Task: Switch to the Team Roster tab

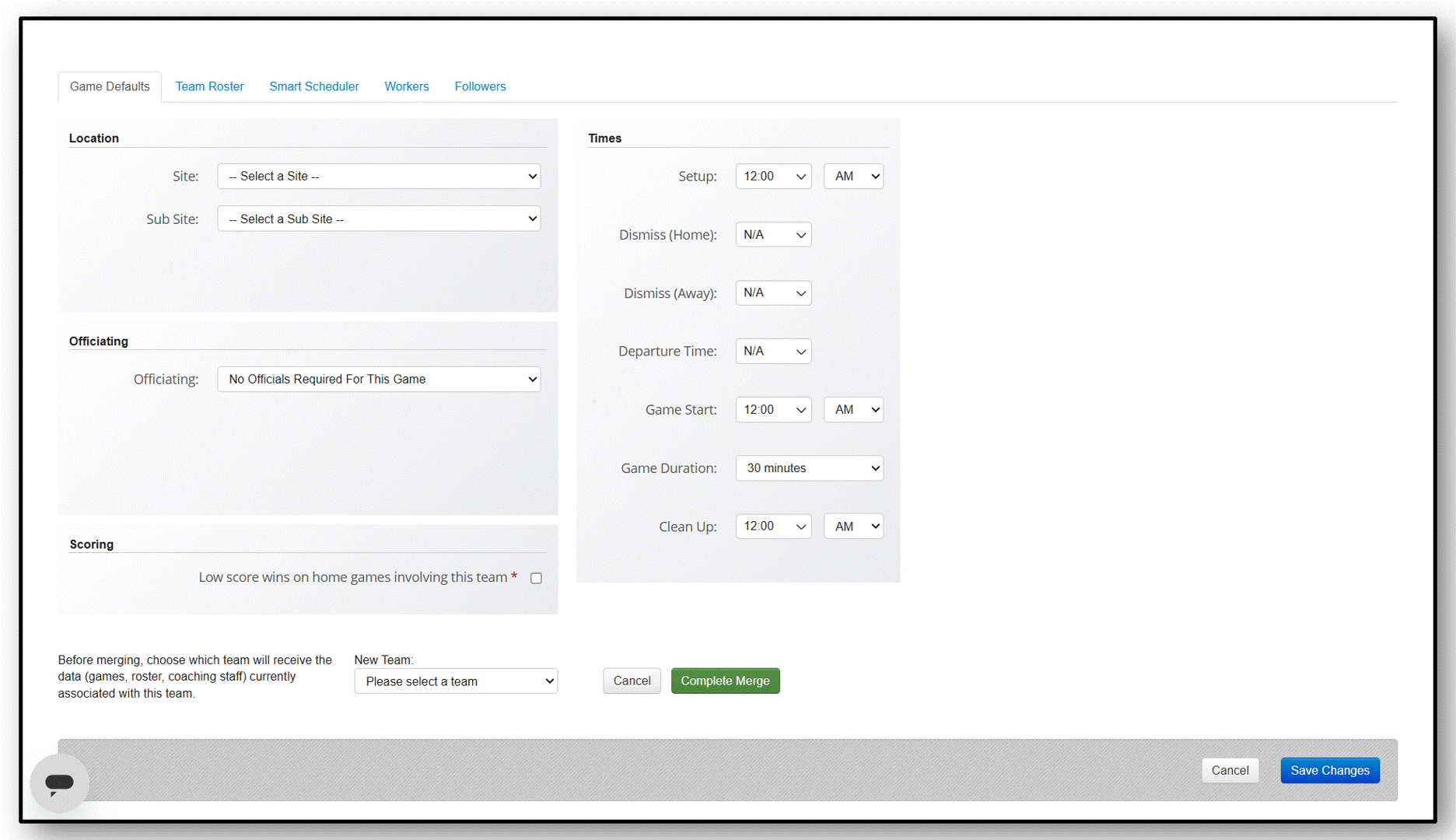Action: (209, 86)
